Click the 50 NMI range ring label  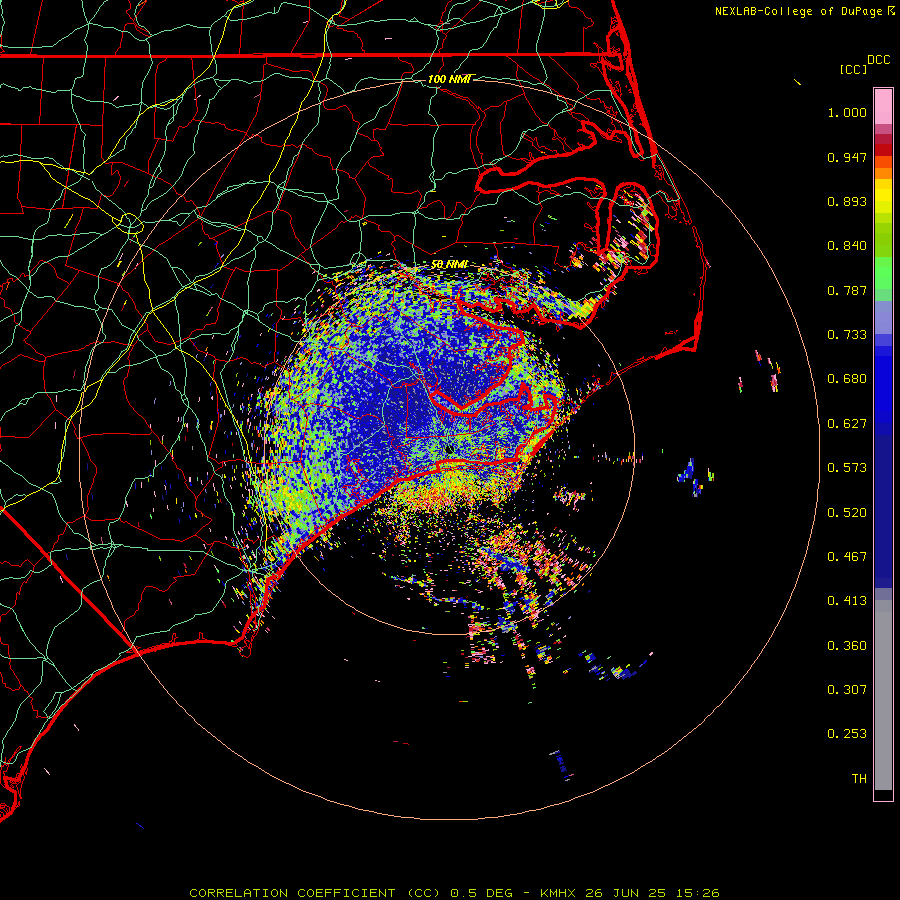(x=449, y=264)
